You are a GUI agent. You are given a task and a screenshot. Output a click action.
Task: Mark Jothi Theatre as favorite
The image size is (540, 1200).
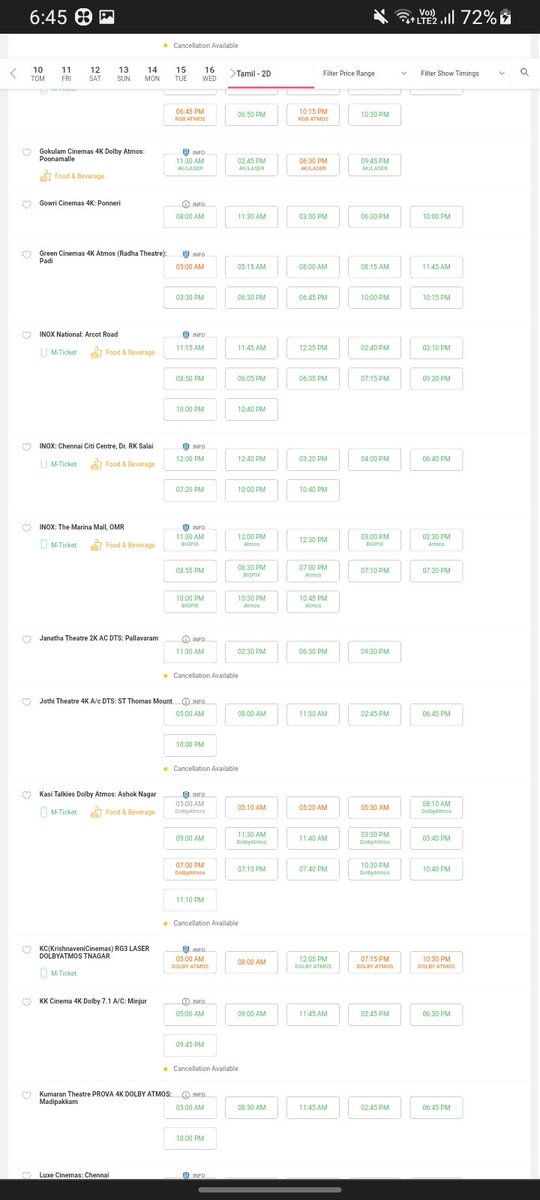[27, 703]
